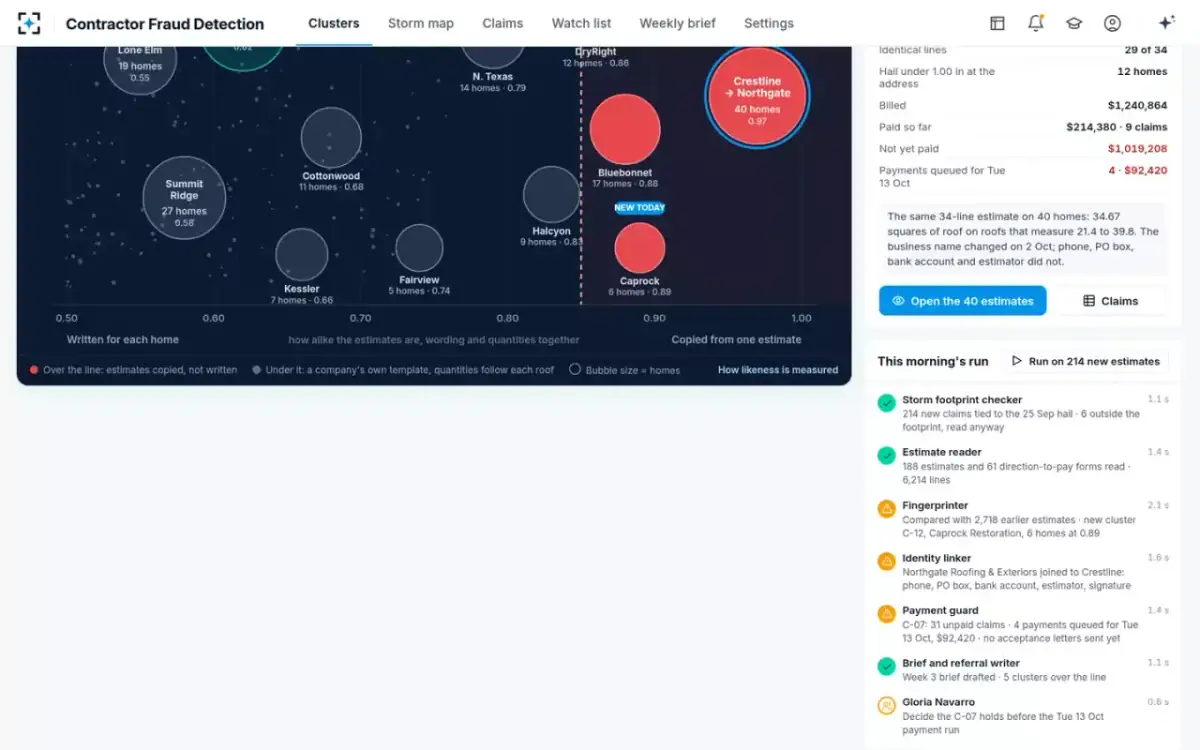Click the Fingerprinter step title
Image resolution: width=1200 pixels, height=750 pixels.
(935, 506)
